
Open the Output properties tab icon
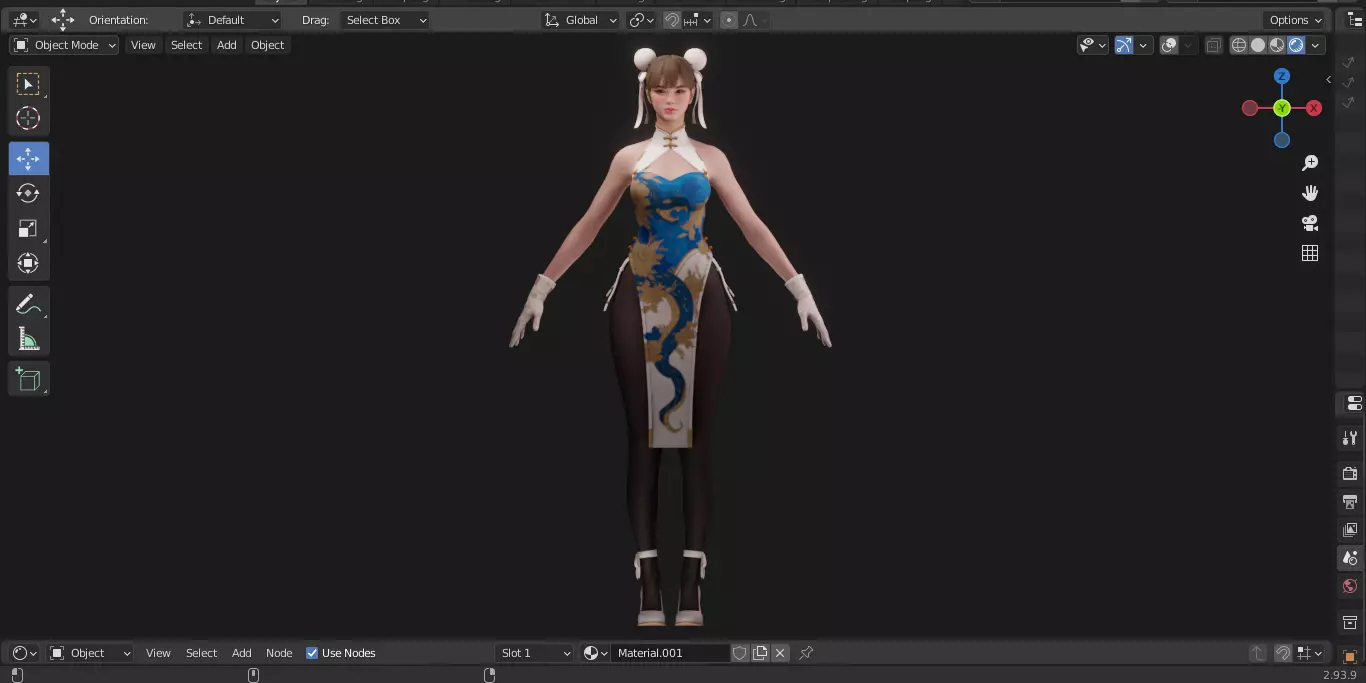[x=1350, y=501]
